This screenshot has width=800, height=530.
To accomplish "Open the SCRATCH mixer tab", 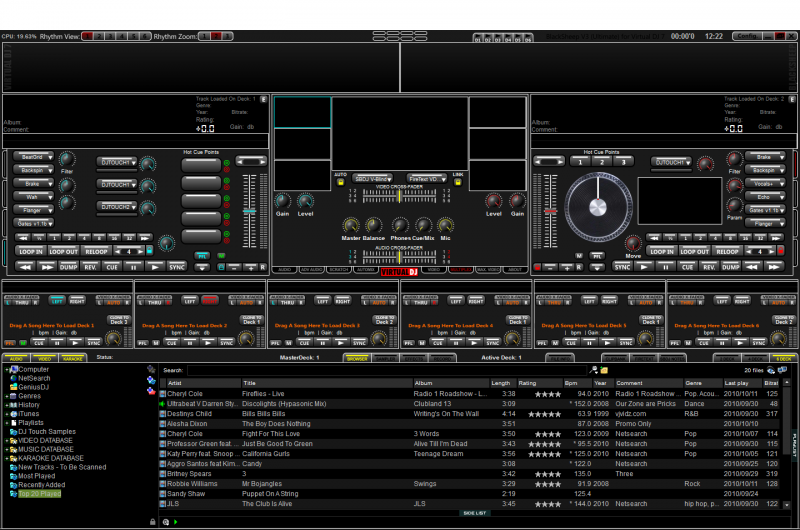I will [x=338, y=269].
